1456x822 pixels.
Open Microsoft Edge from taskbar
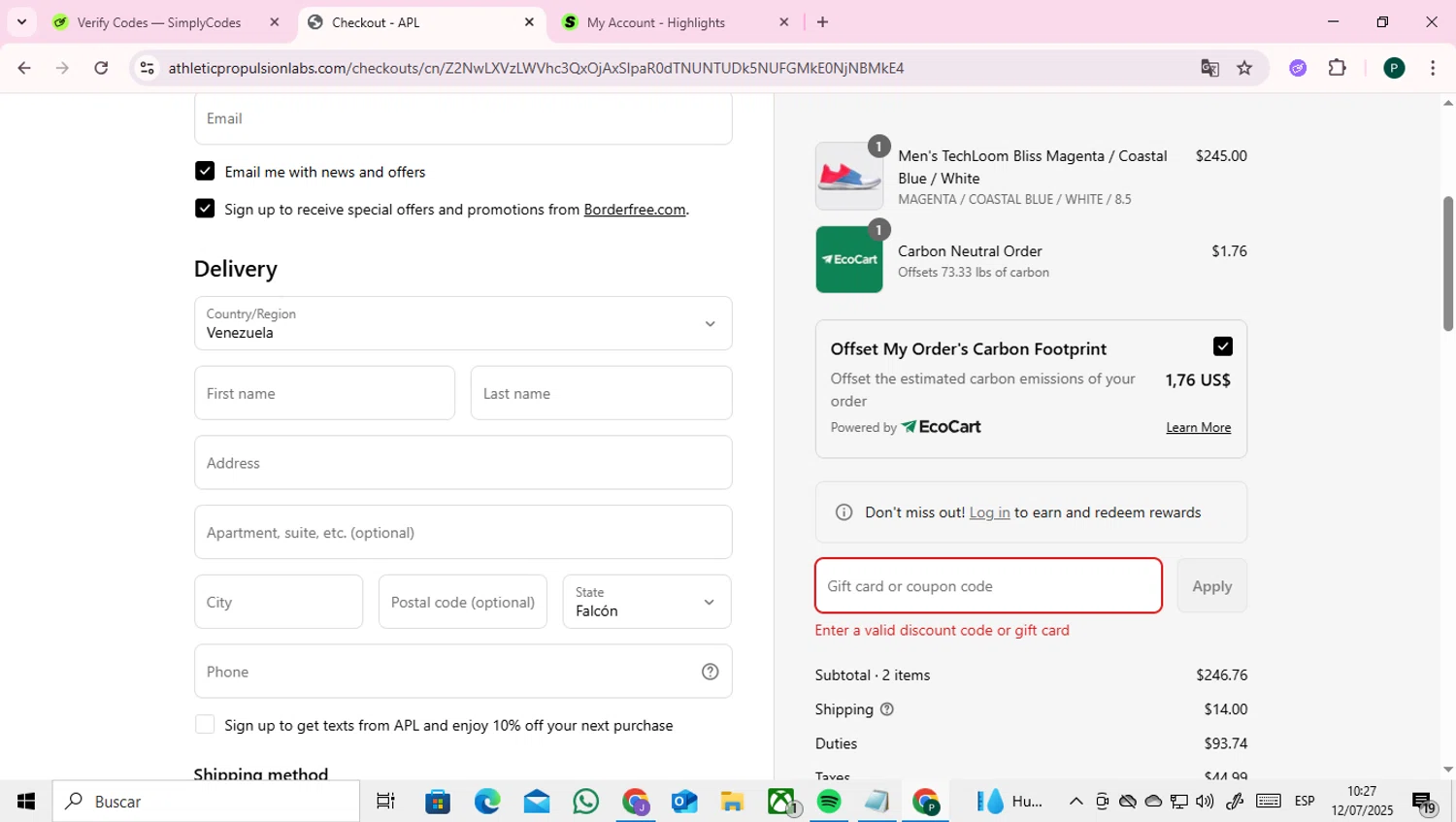(487, 802)
